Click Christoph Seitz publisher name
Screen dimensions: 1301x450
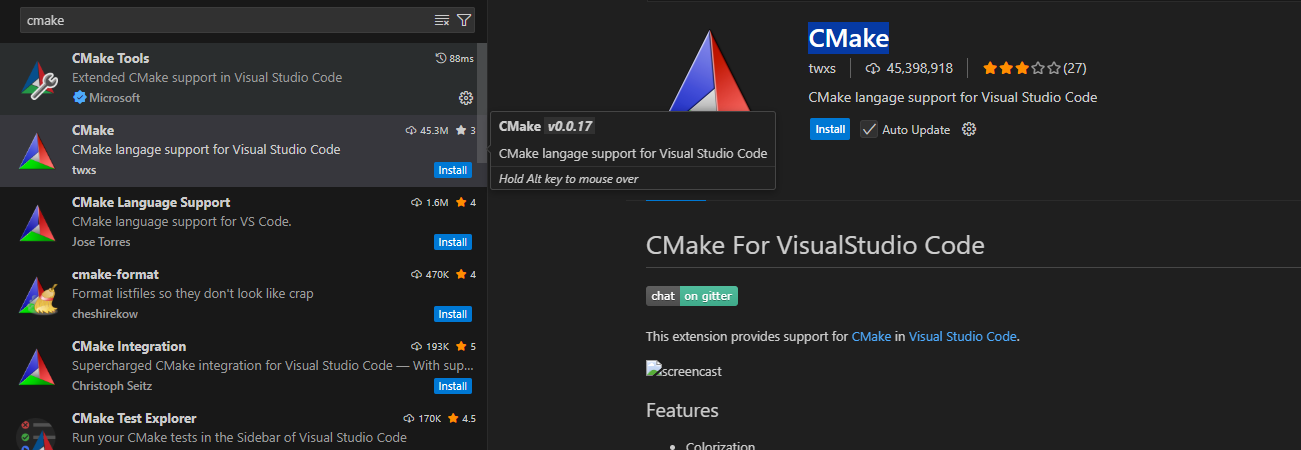click(x=110, y=386)
